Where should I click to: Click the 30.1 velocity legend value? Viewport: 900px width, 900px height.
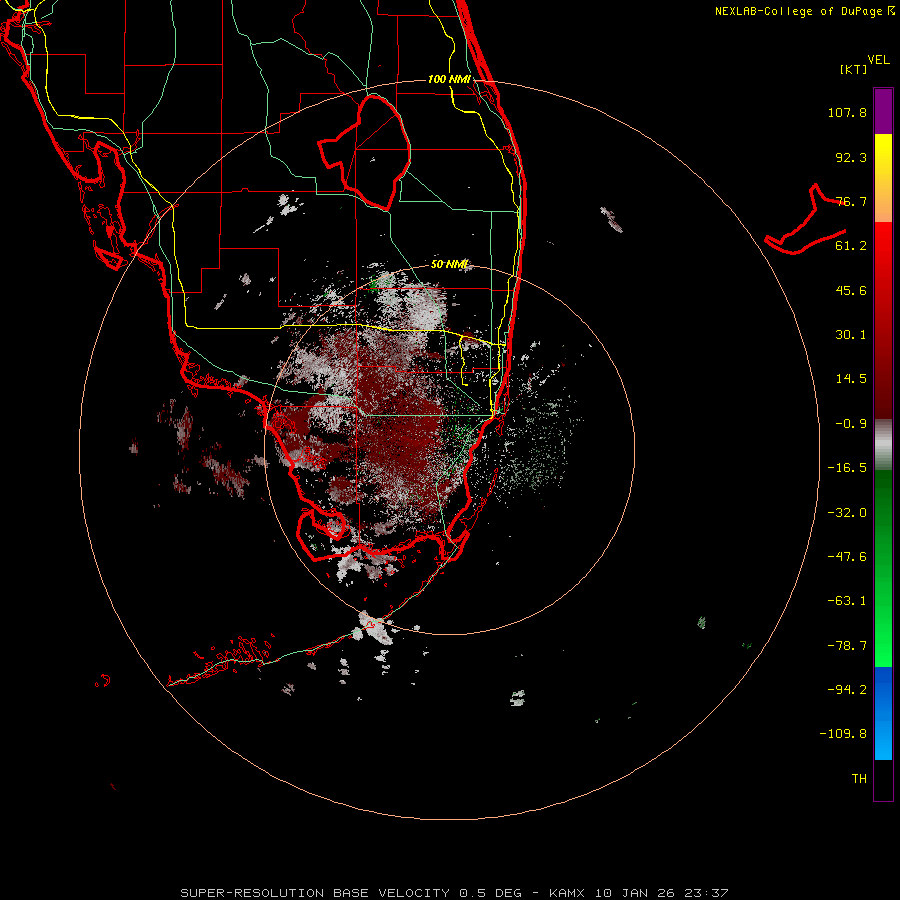[851, 335]
